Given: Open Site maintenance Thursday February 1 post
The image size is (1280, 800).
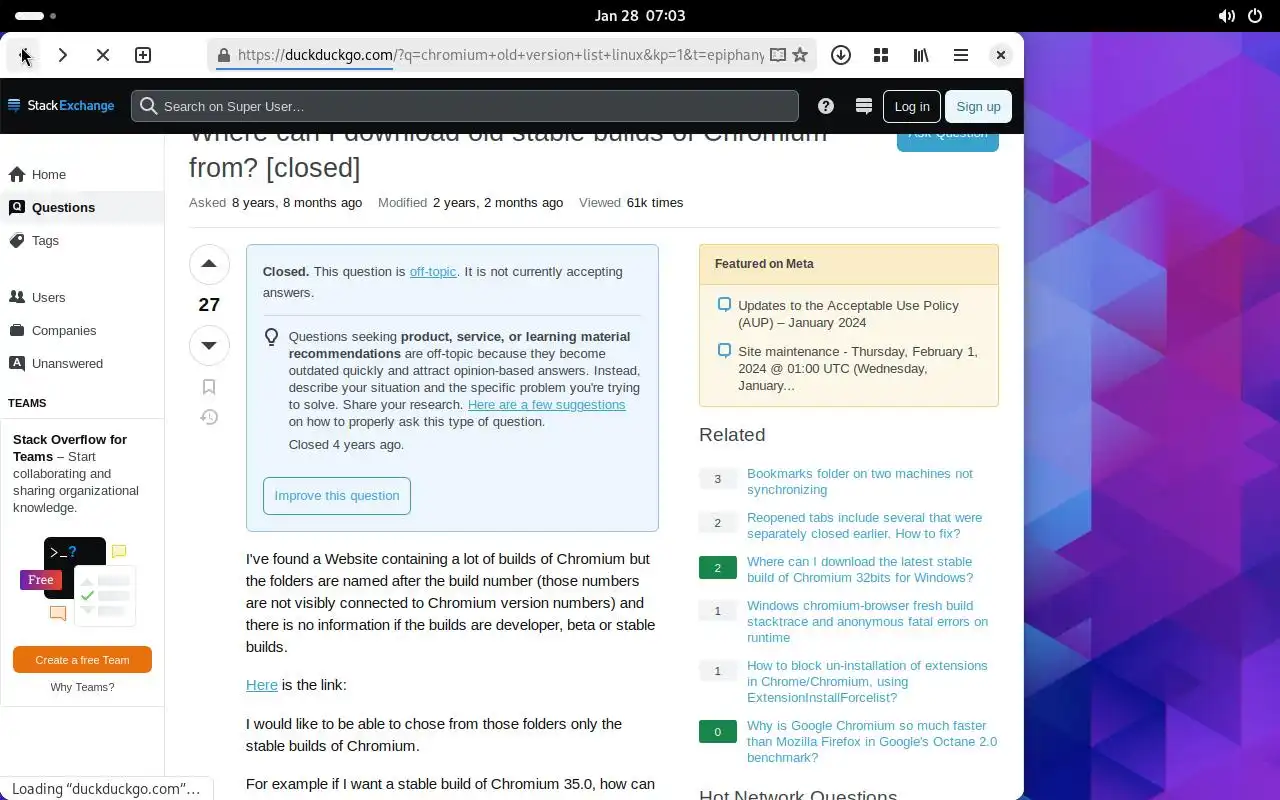Looking at the screenshot, I should [858, 369].
